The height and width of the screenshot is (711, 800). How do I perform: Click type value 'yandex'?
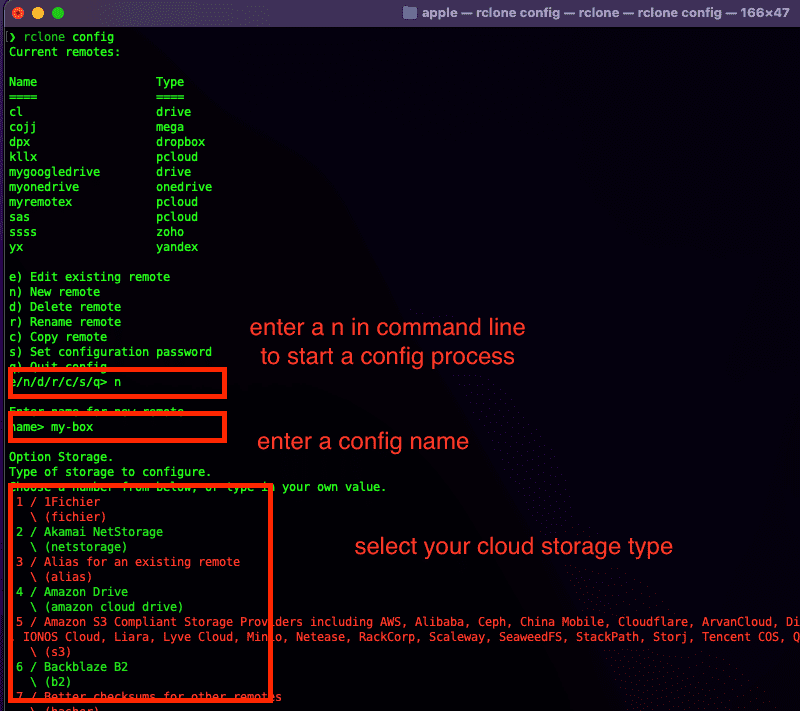177,247
